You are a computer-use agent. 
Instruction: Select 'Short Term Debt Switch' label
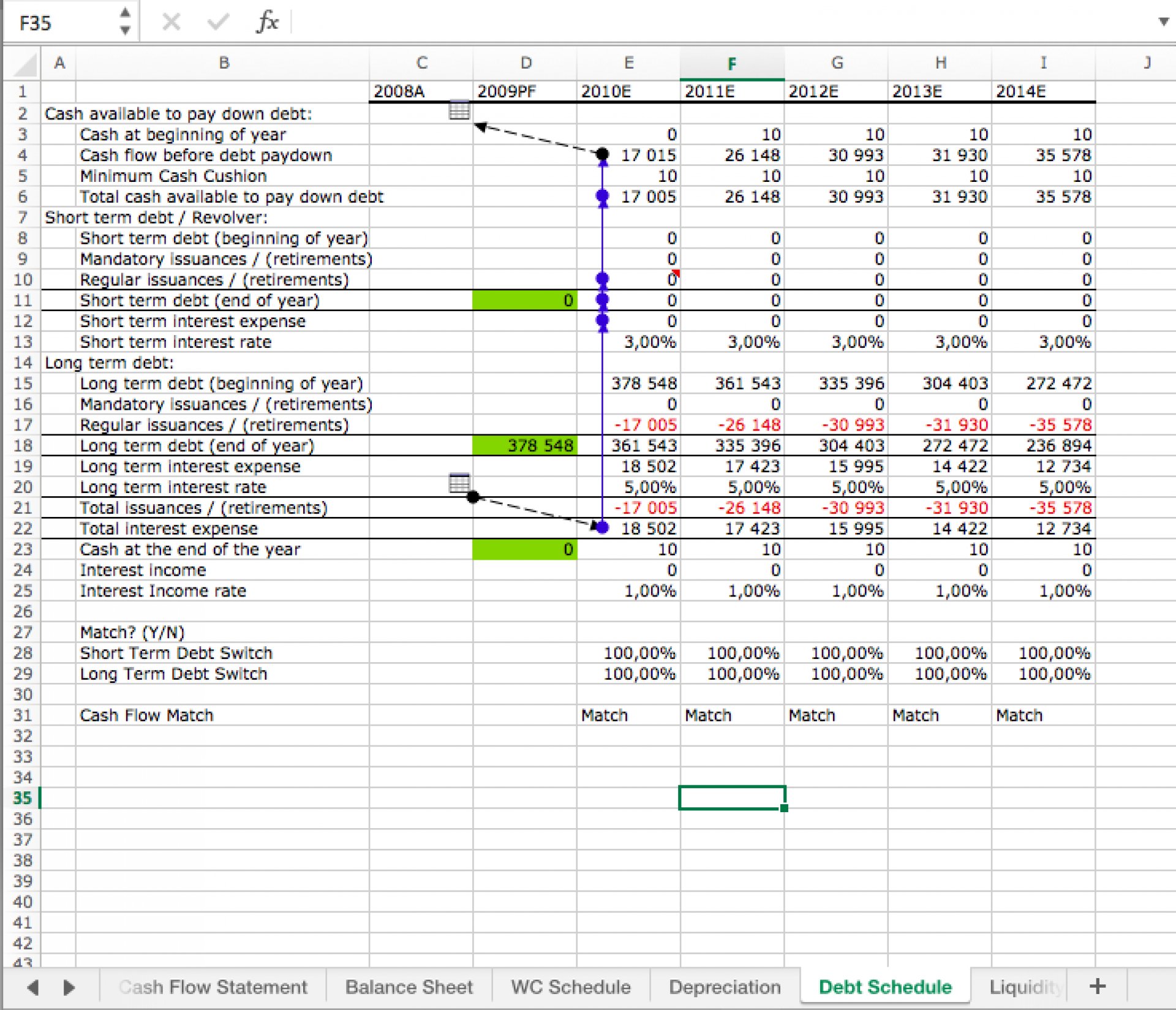coord(176,654)
